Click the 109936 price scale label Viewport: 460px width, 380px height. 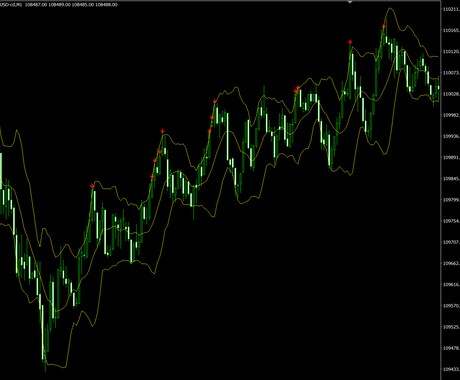click(451, 136)
